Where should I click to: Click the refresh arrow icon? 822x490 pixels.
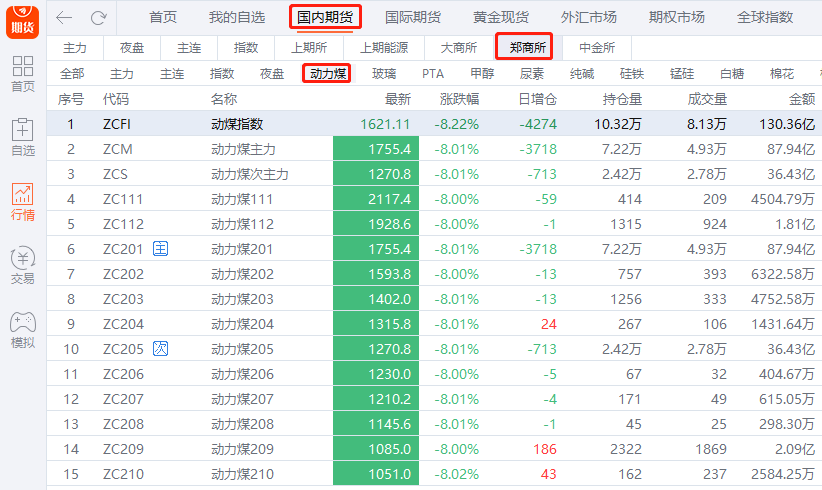98,18
